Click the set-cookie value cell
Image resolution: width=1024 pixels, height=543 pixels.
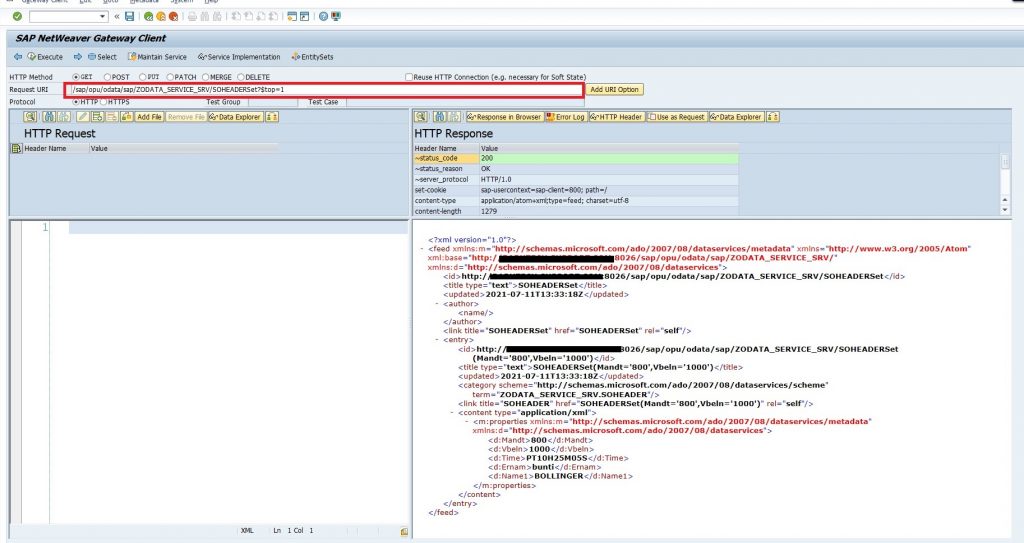pos(609,190)
